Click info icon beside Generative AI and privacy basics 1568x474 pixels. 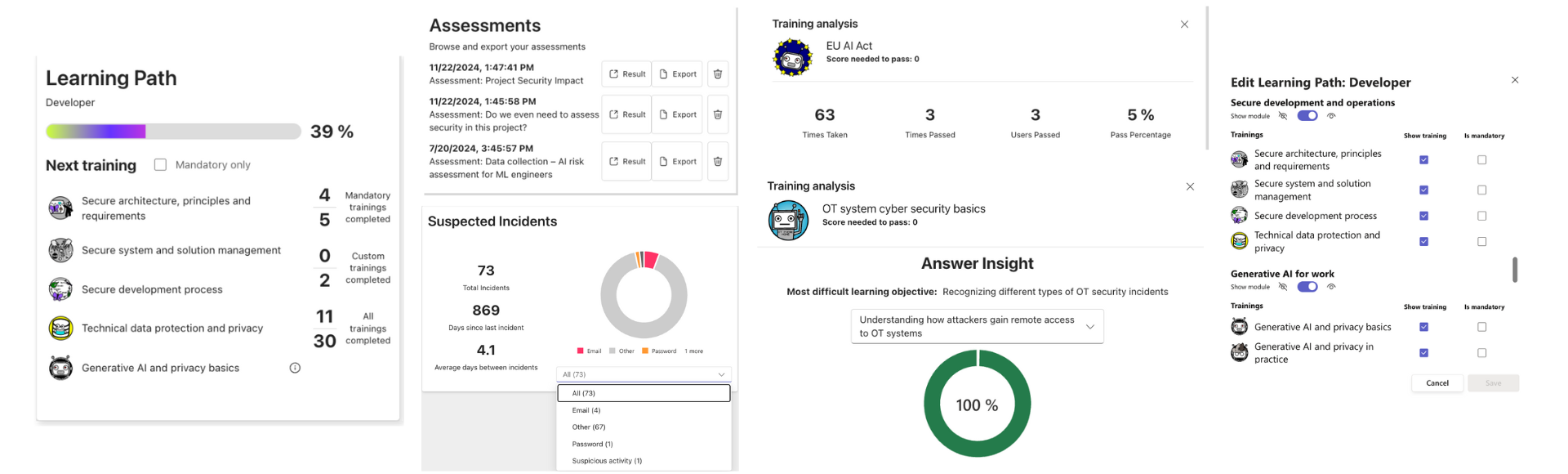[295, 368]
